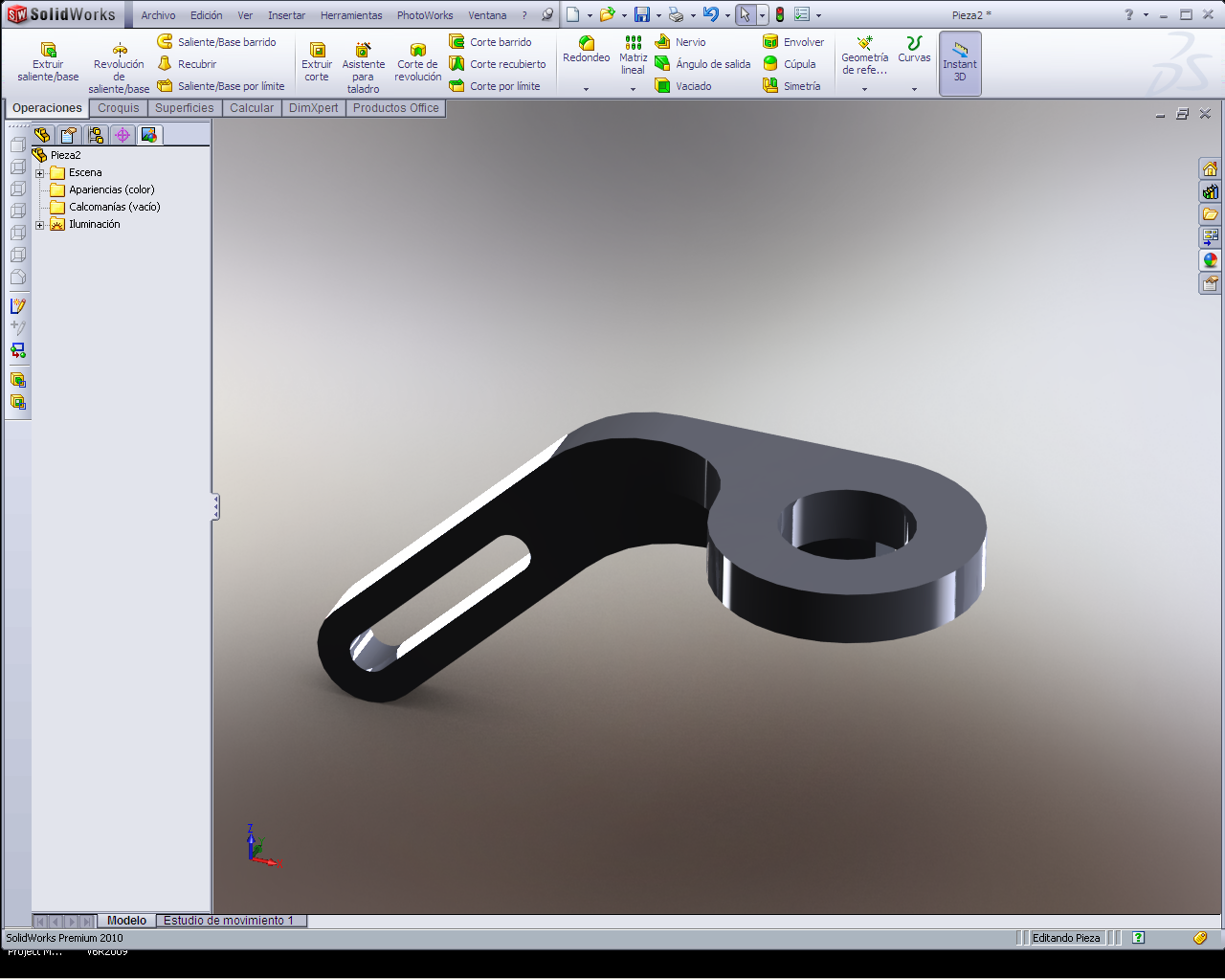The image size is (1225, 980).
Task: Click the Save floppy disk icon
Action: (642, 14)
